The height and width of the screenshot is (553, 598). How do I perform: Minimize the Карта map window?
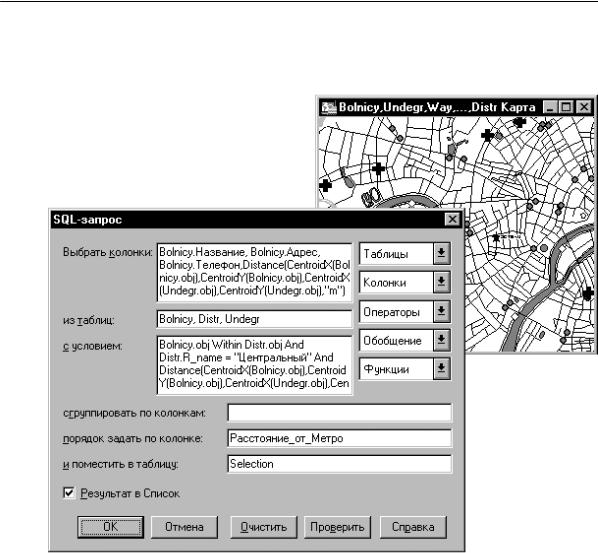550,107
